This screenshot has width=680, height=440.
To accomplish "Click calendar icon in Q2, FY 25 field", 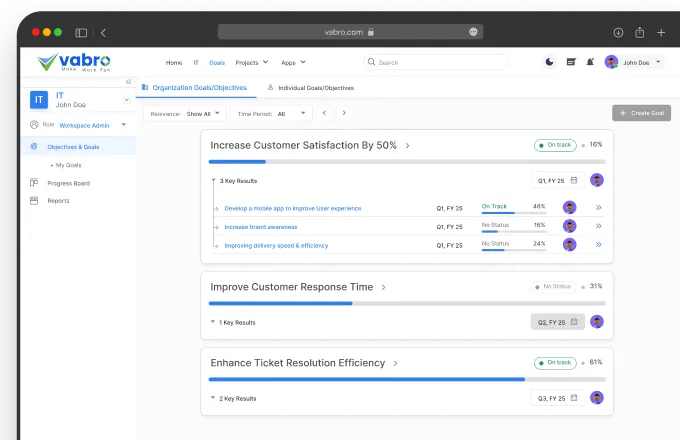I will click(x=574, y=322).
